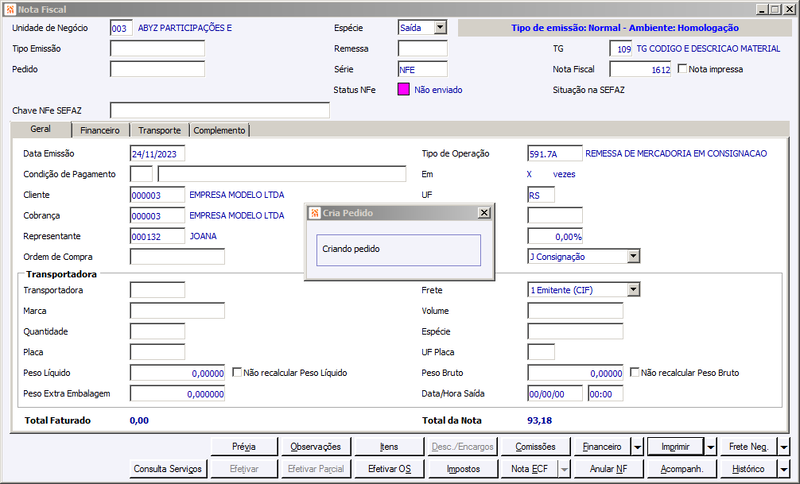
Task: Click the Placa input field
Action: 157,352
